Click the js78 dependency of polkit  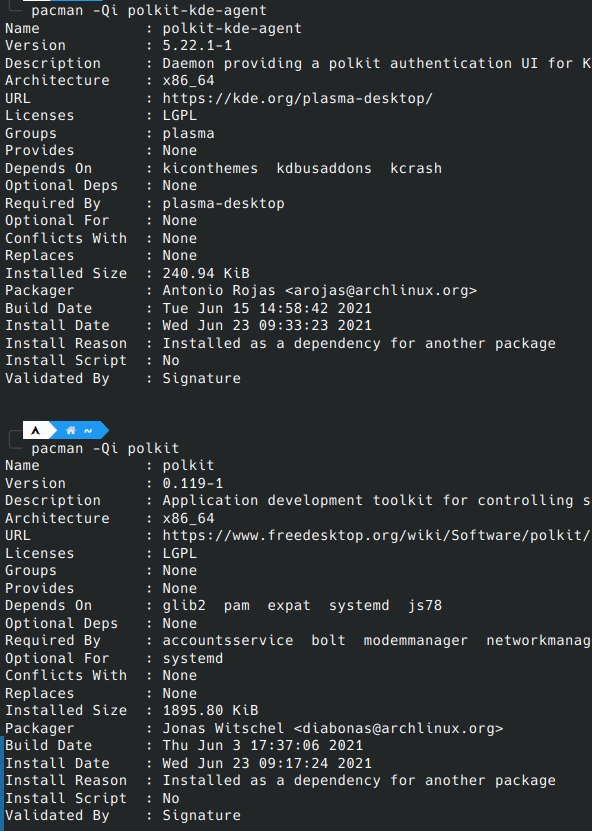tap(425, 605)
